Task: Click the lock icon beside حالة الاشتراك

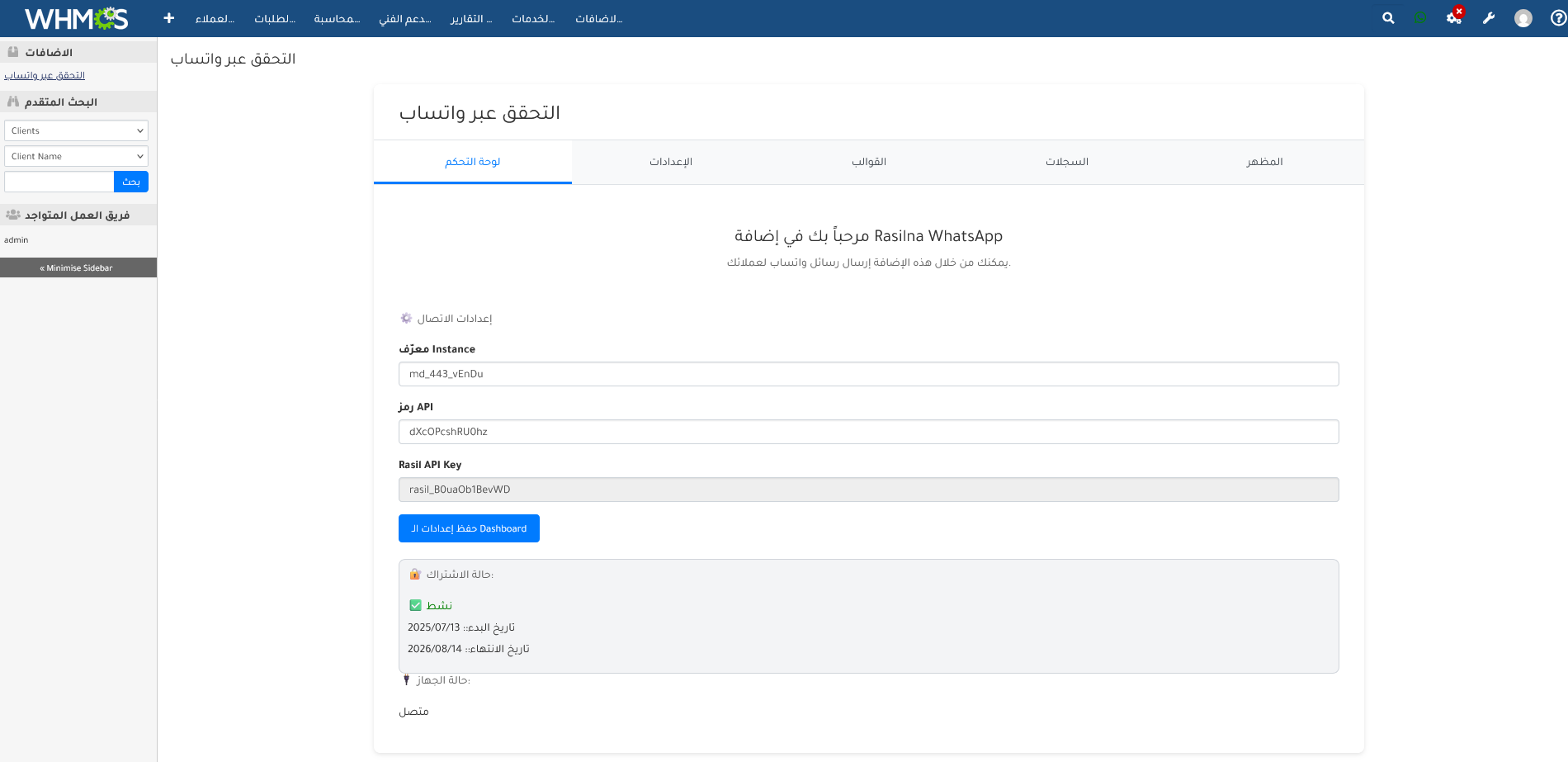Action: [x=413, y=574]
